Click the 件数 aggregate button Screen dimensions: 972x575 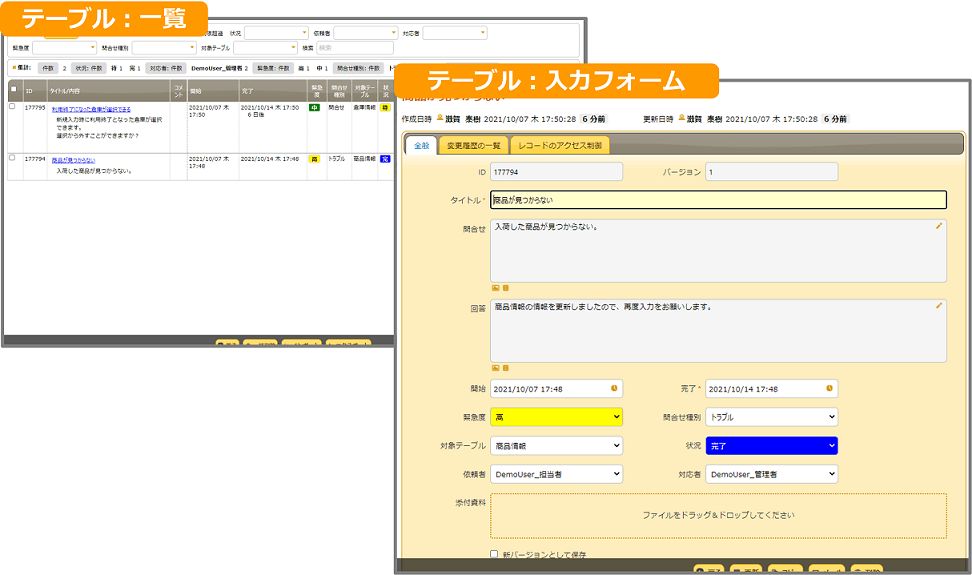[48, 68]
